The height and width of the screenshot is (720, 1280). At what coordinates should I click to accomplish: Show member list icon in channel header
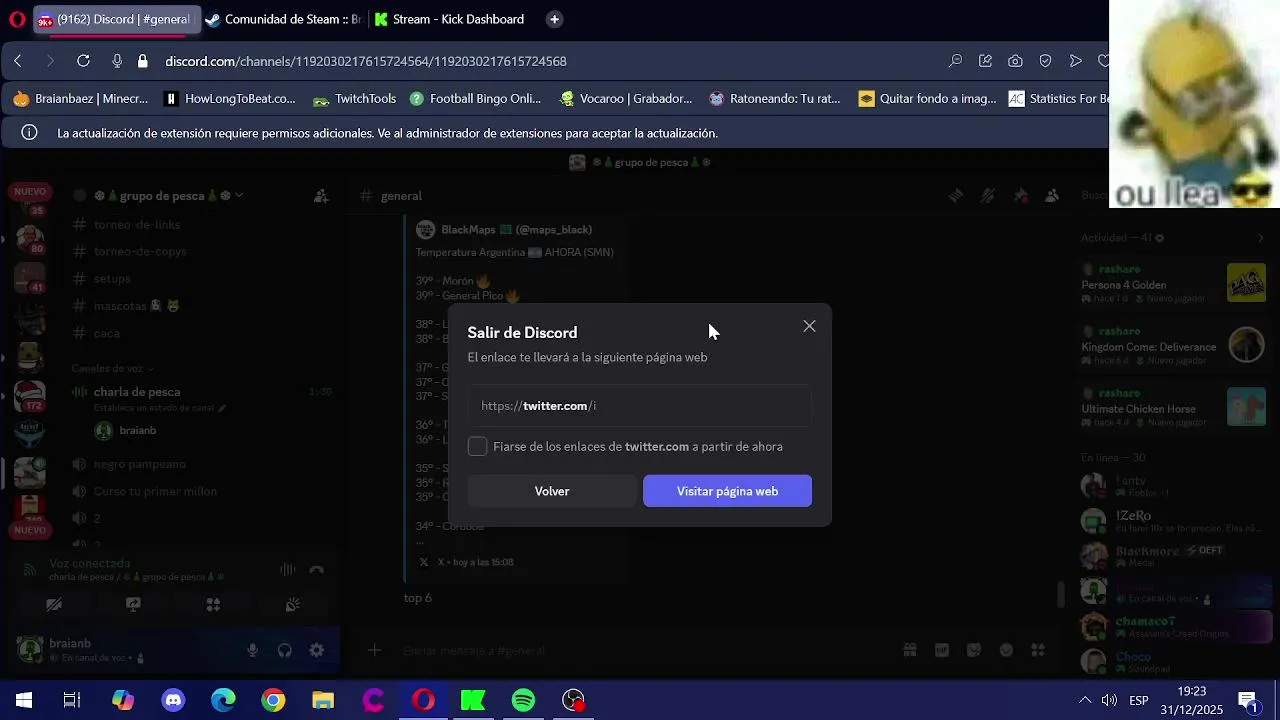click(x=1052, y=196)
